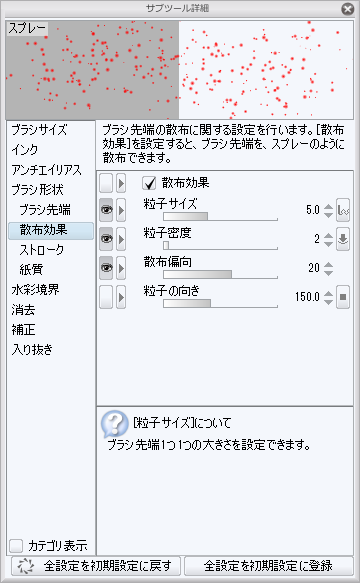The height and width of the screenshot is (583, 360).
Task: Open the 水彩境界 category
Action: click(35, 290)
